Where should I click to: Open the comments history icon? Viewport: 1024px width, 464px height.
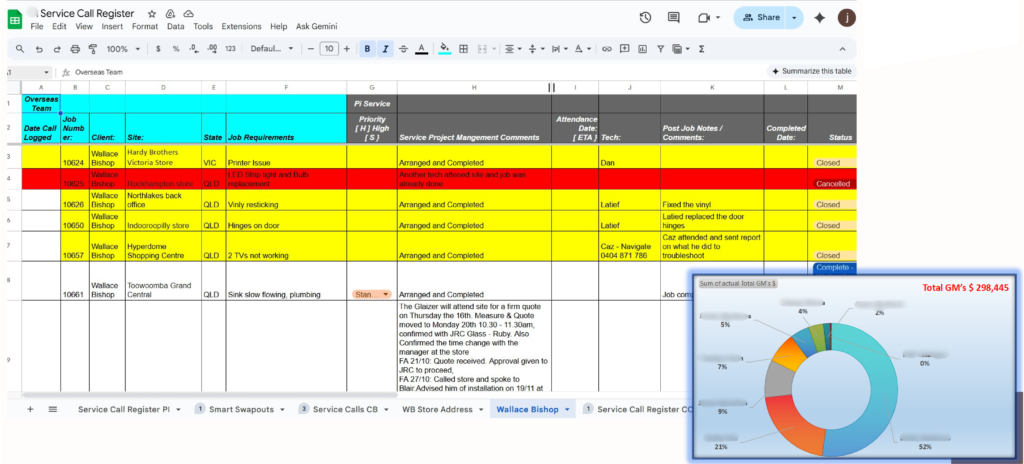tap(674, 17)
